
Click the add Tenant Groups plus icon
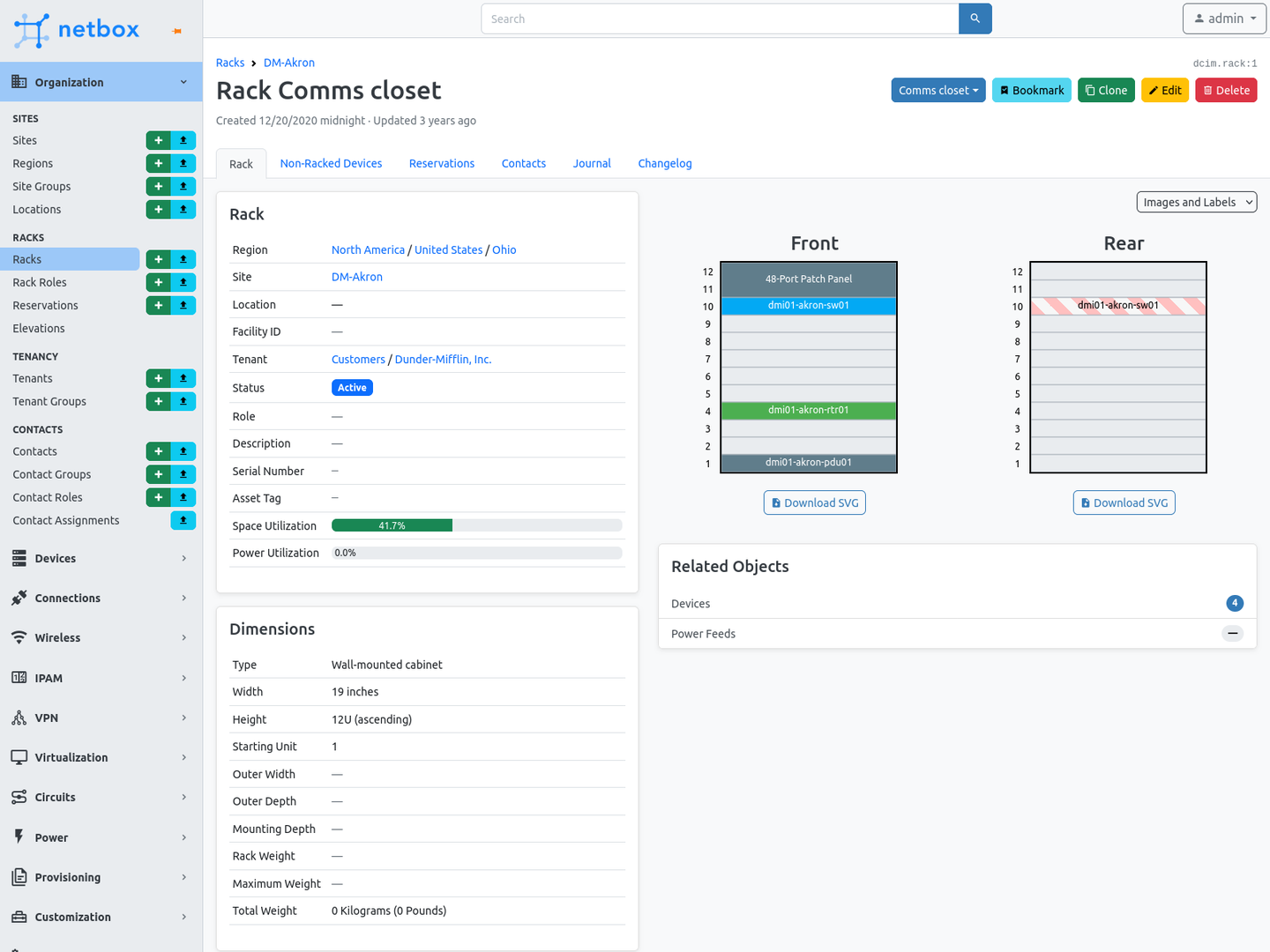(x=158, y=401)
